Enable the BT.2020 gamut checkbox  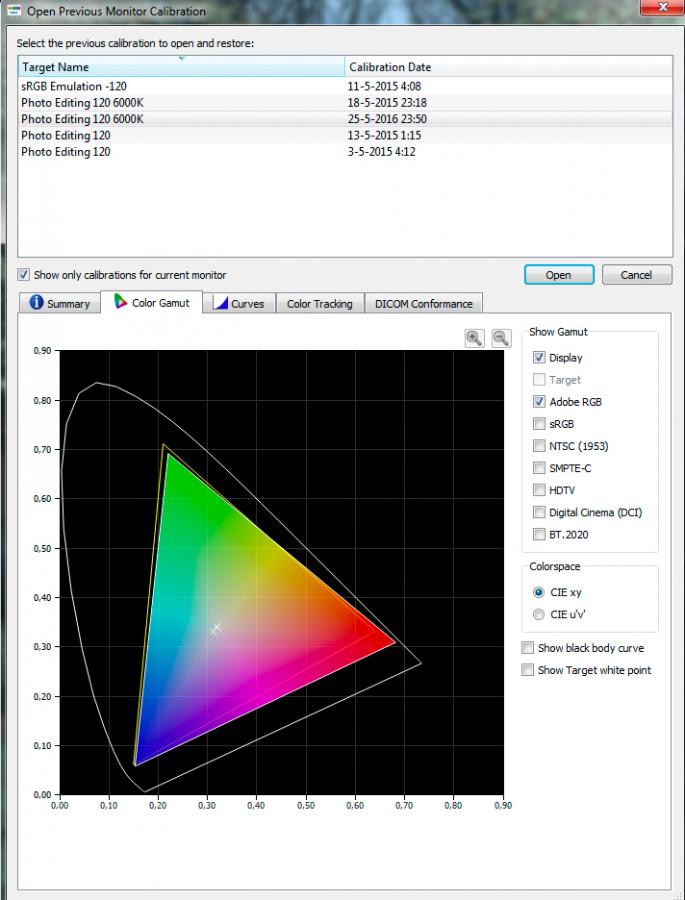[x=539, y=534]
